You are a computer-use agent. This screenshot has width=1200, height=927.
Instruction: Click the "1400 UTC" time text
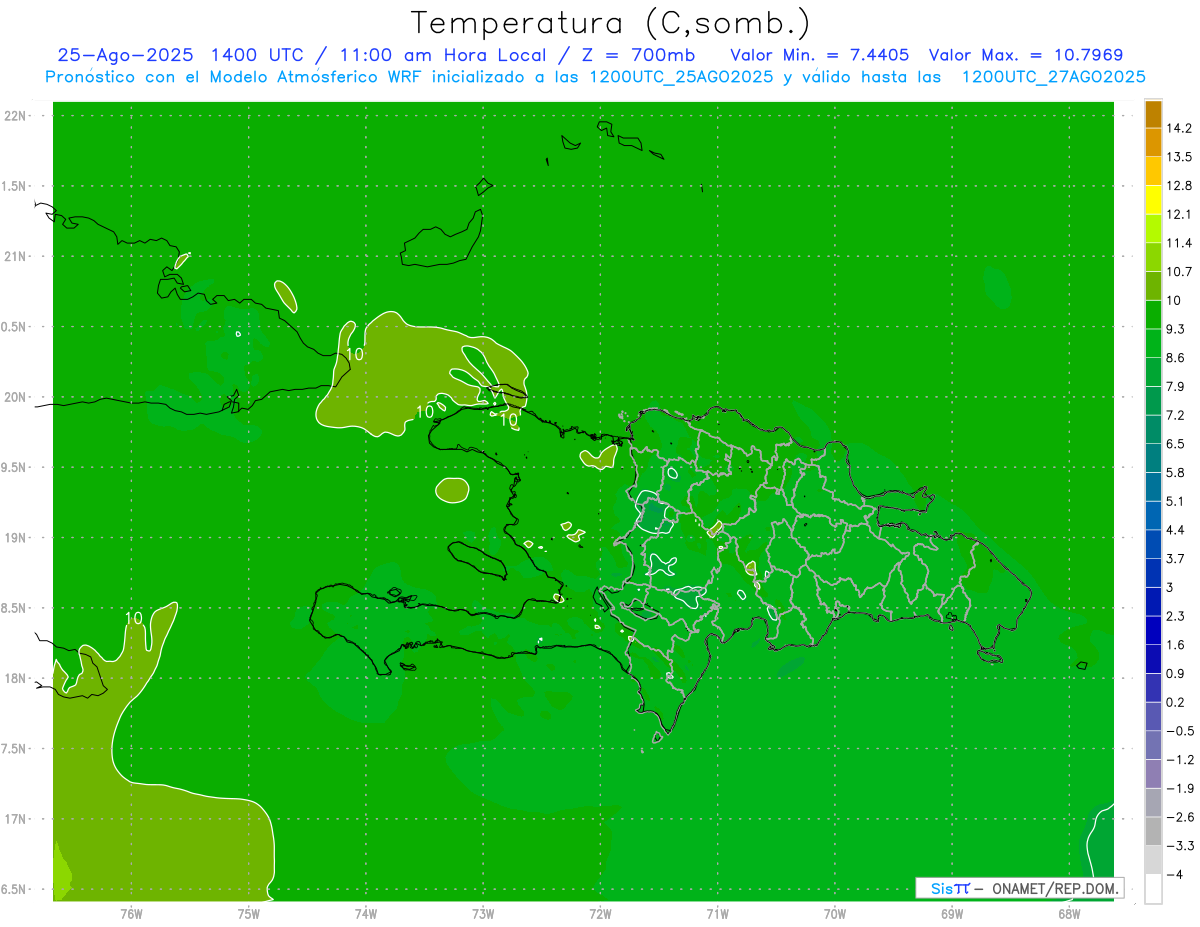[x=257, y=56]
